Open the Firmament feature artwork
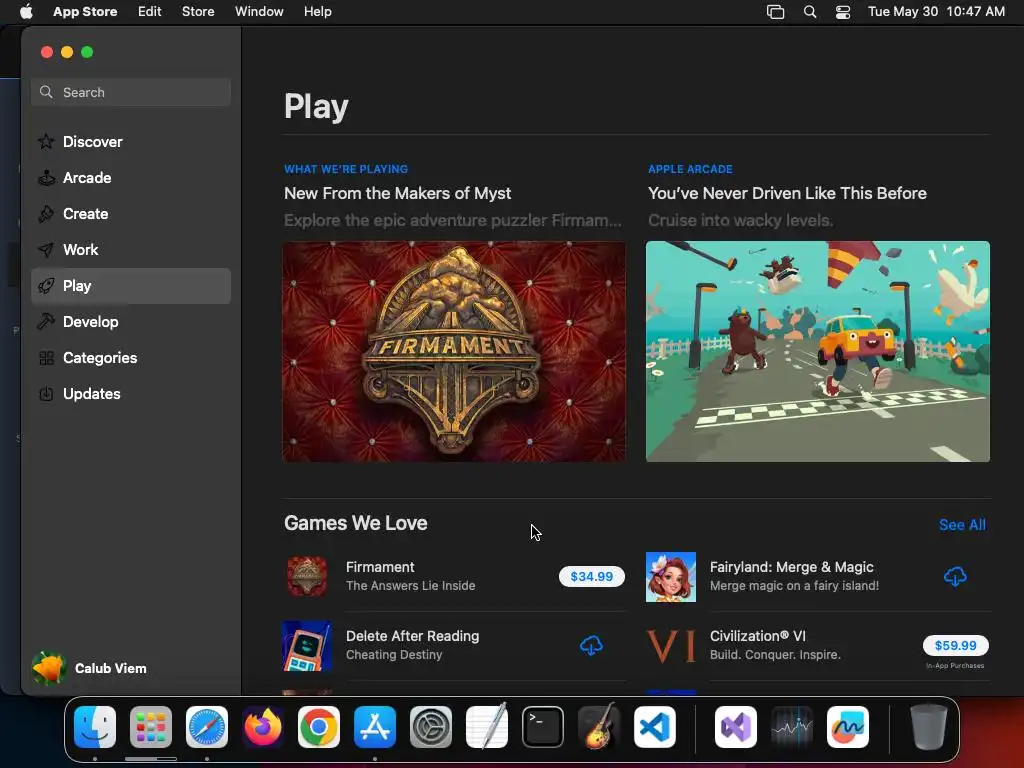Image resolution: width=1024 pixels, height=768 pixels. coord(454,351)
